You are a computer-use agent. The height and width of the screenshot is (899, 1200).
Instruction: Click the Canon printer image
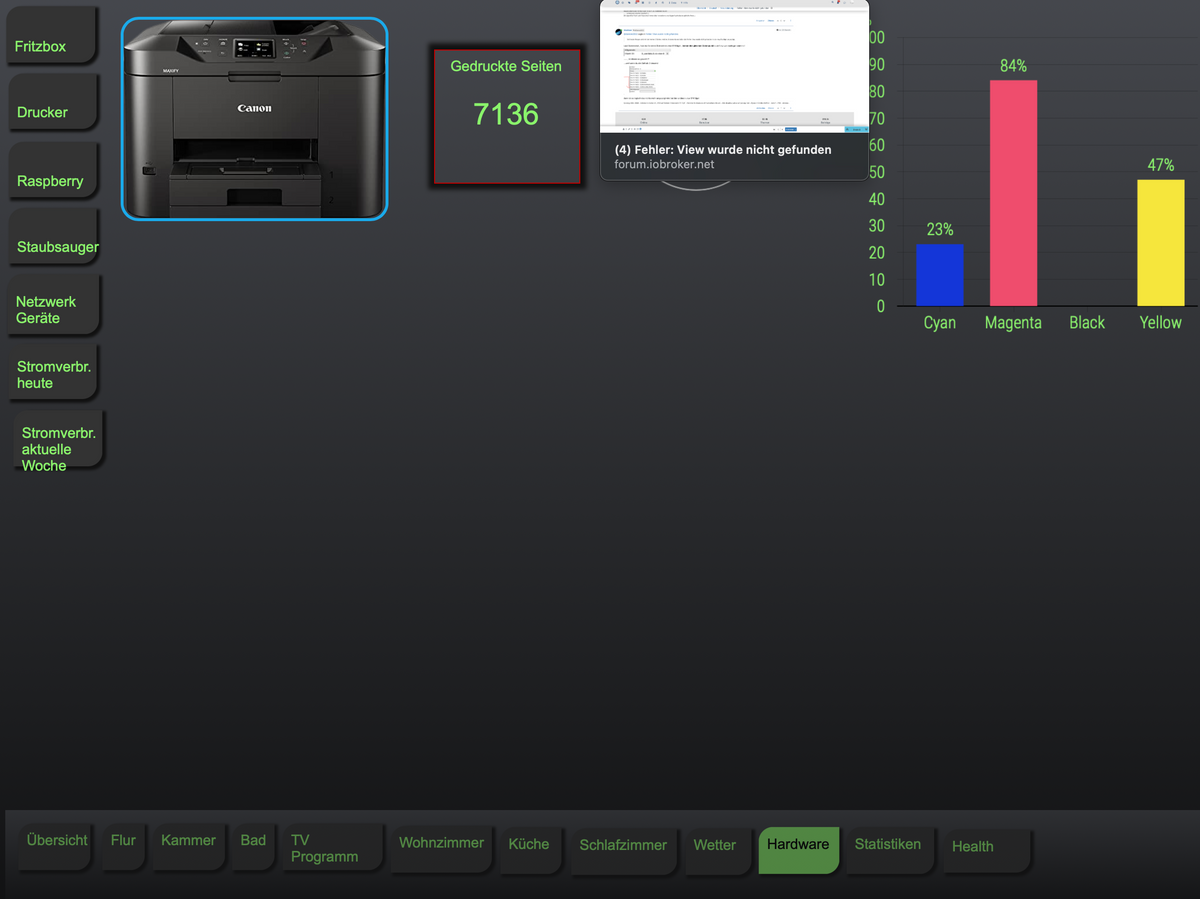[254, 118]
